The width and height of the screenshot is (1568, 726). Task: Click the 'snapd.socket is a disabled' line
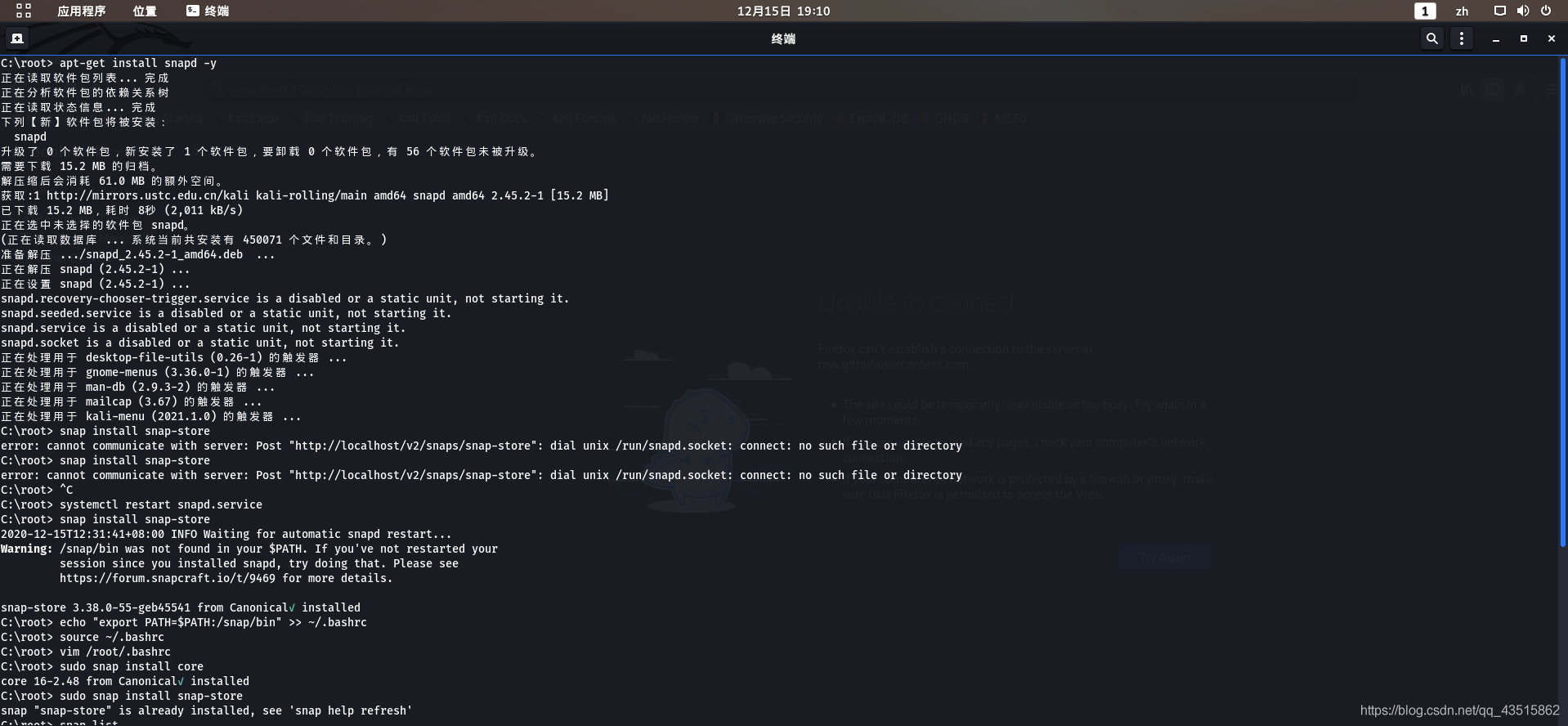pos(200,343)
